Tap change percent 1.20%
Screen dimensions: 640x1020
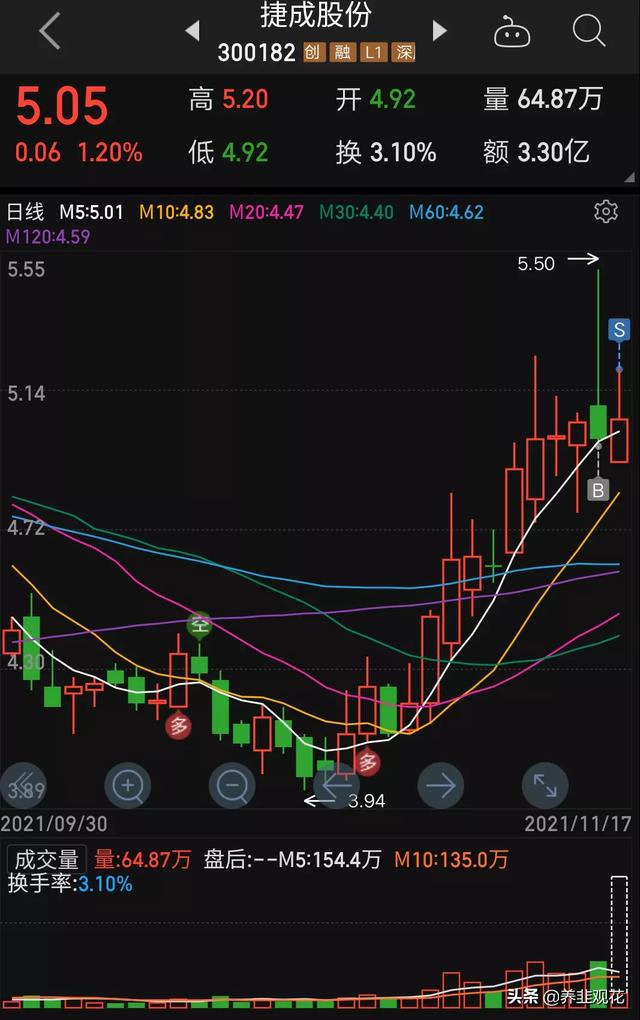(x=110, y=153)
